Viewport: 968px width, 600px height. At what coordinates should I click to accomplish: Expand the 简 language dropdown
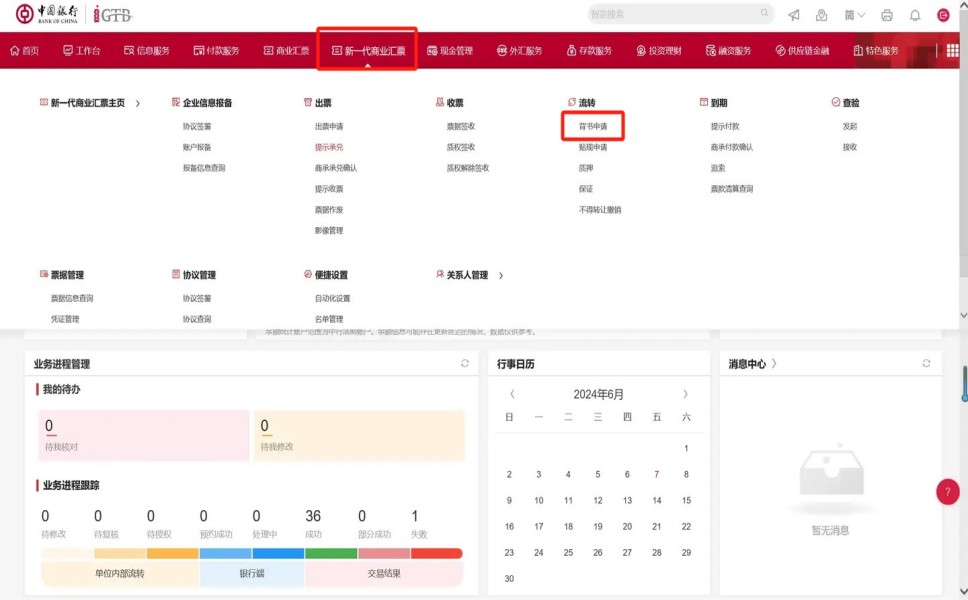(x=854, y=15)
